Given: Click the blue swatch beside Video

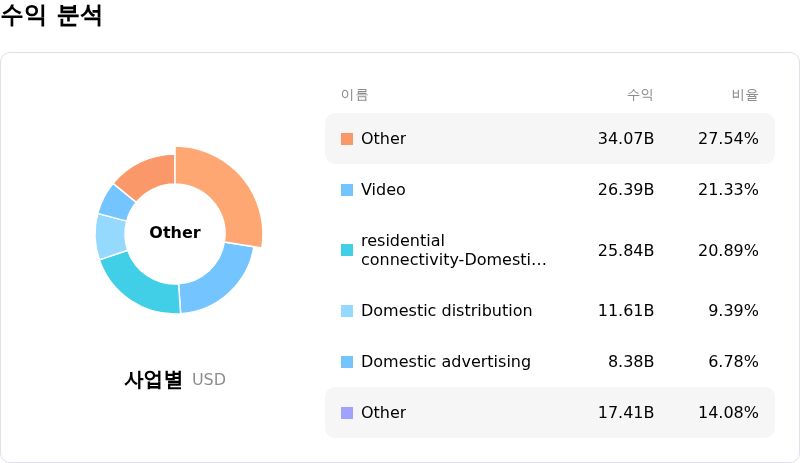Looking at the screenshot, I should click(346, 190).
